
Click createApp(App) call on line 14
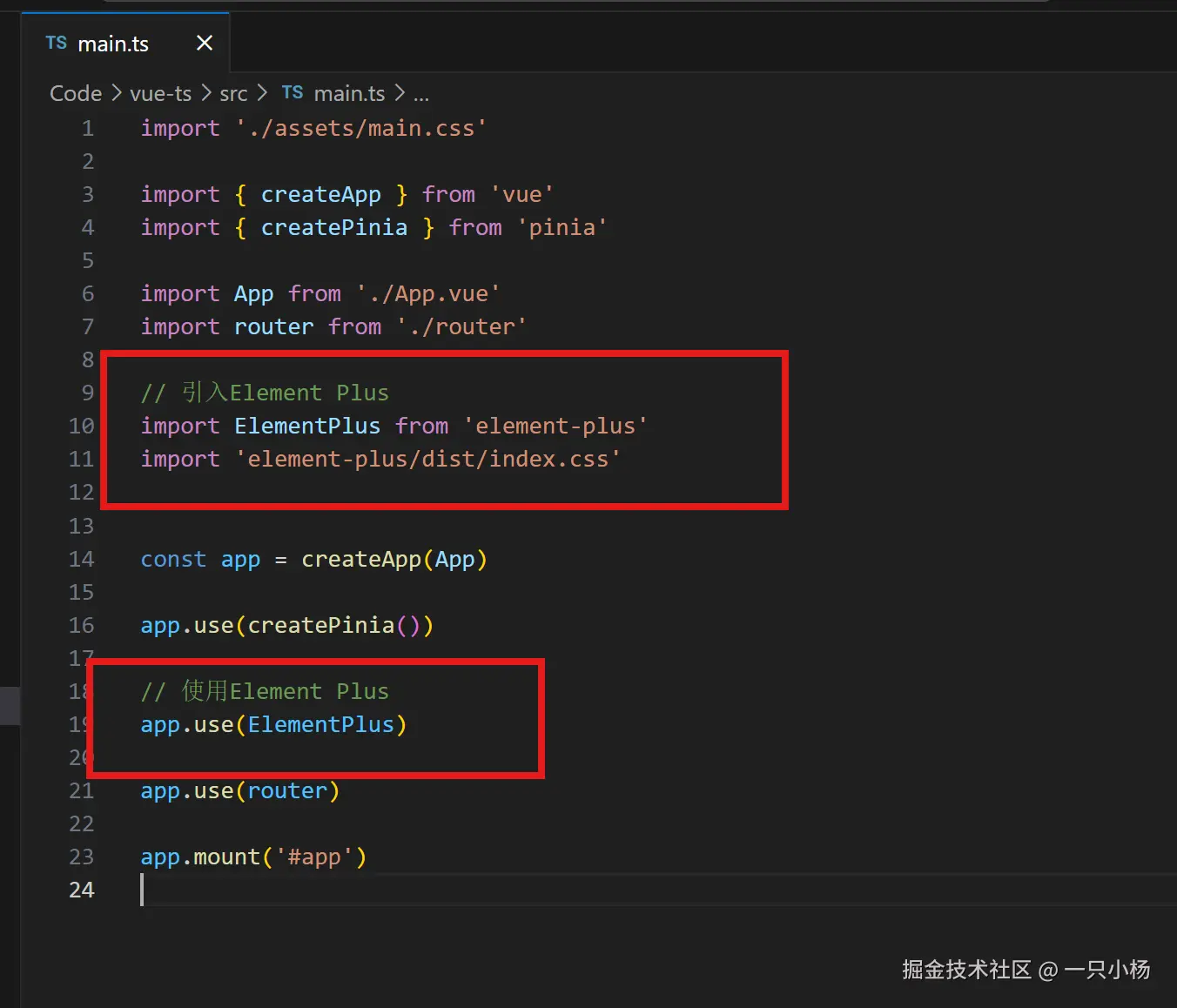click(394, 560)
